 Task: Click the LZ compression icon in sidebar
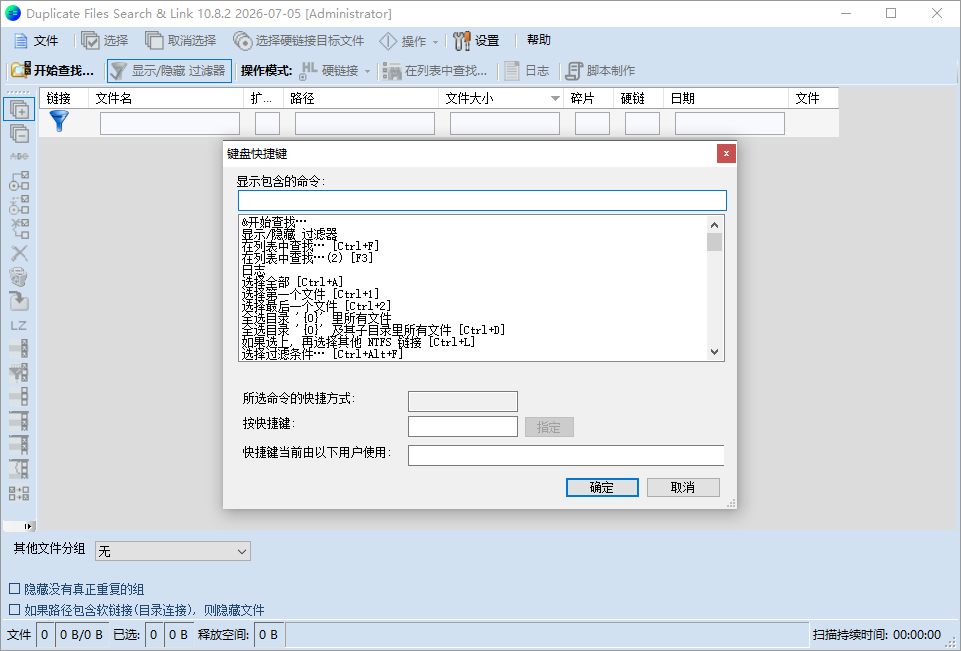click(x=19, y=326)
